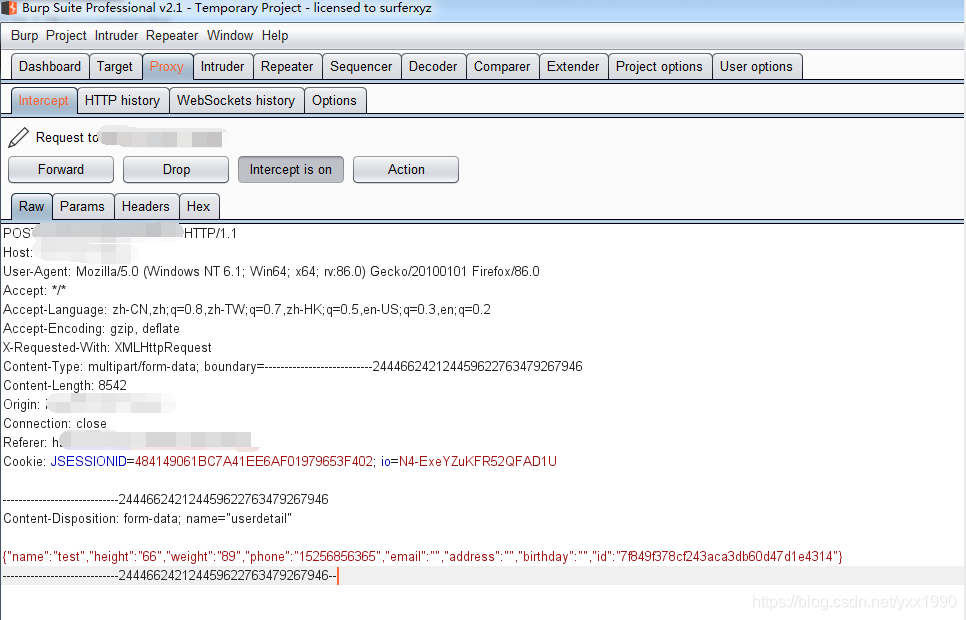Click the Accept-Encoding: gzip, deflate line
Screen dimensions: 966x620
coord(91,328)
